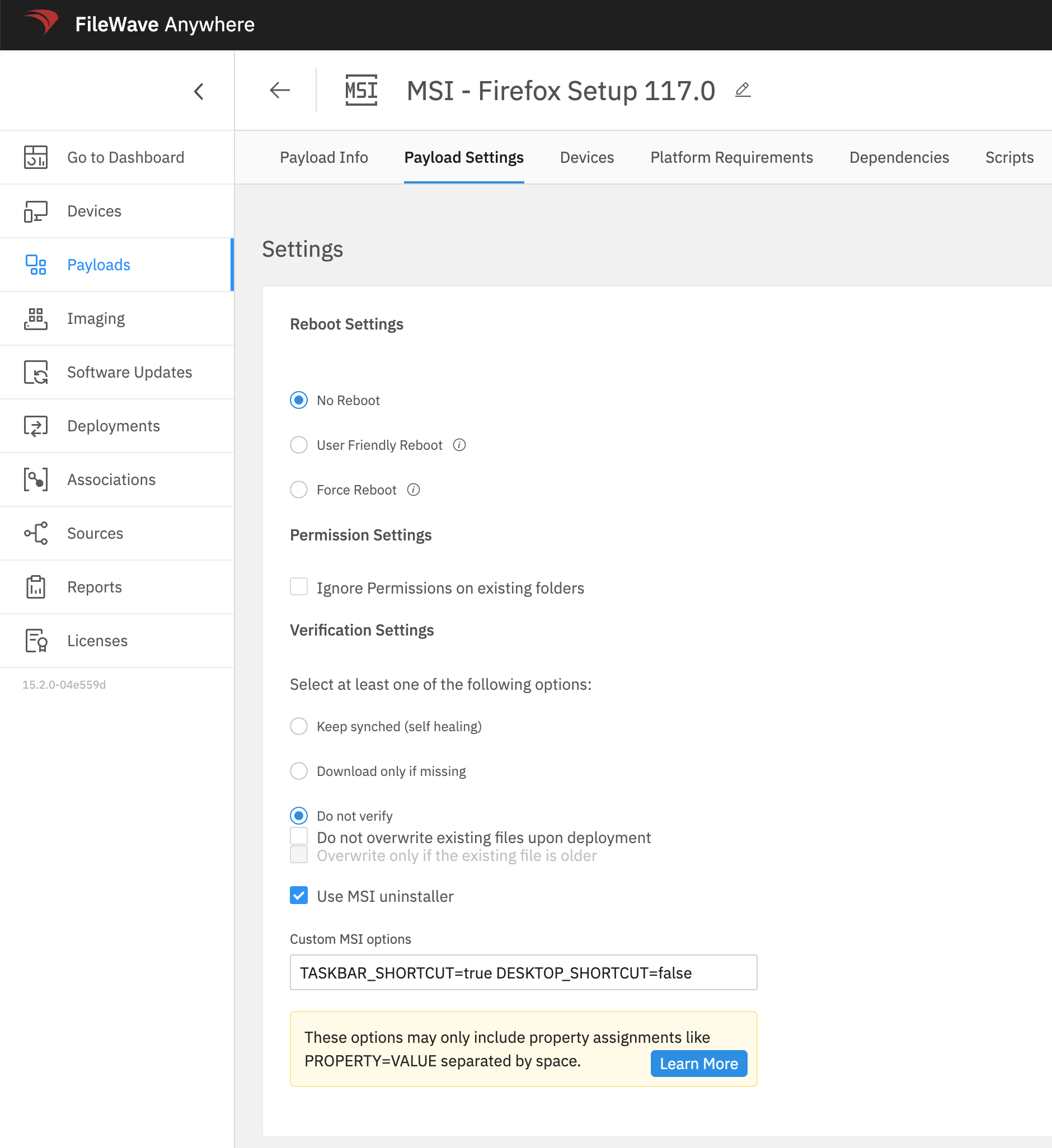Show info for User Friendly Reboot

pos(459,445)
